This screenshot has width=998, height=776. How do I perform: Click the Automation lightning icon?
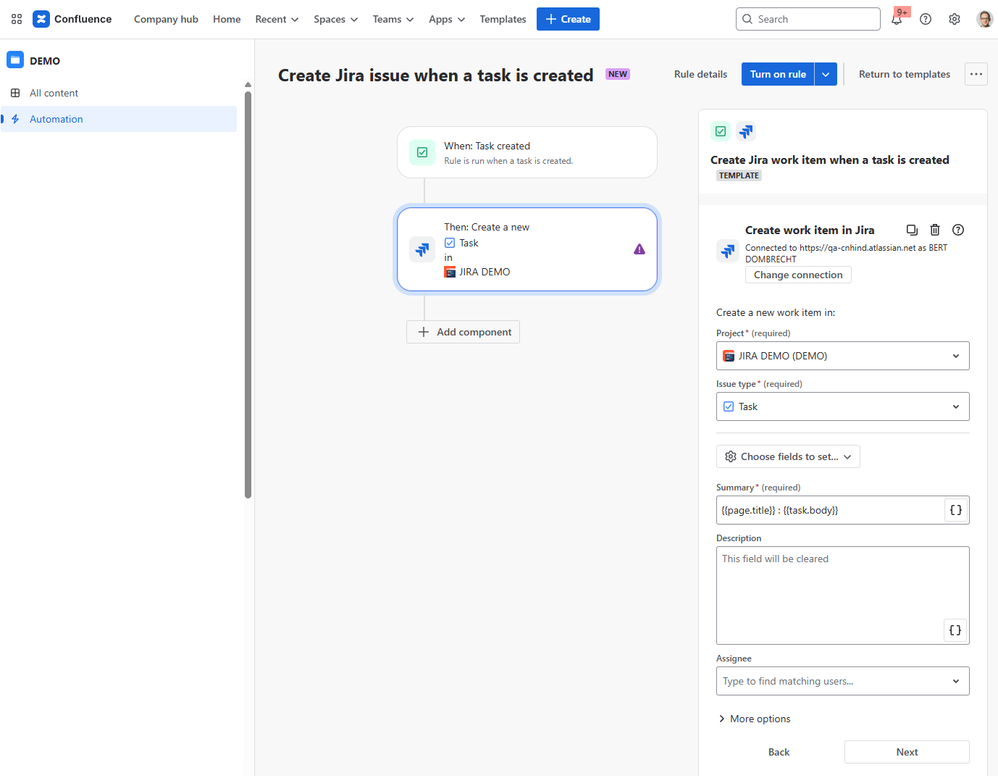(15, 119)
